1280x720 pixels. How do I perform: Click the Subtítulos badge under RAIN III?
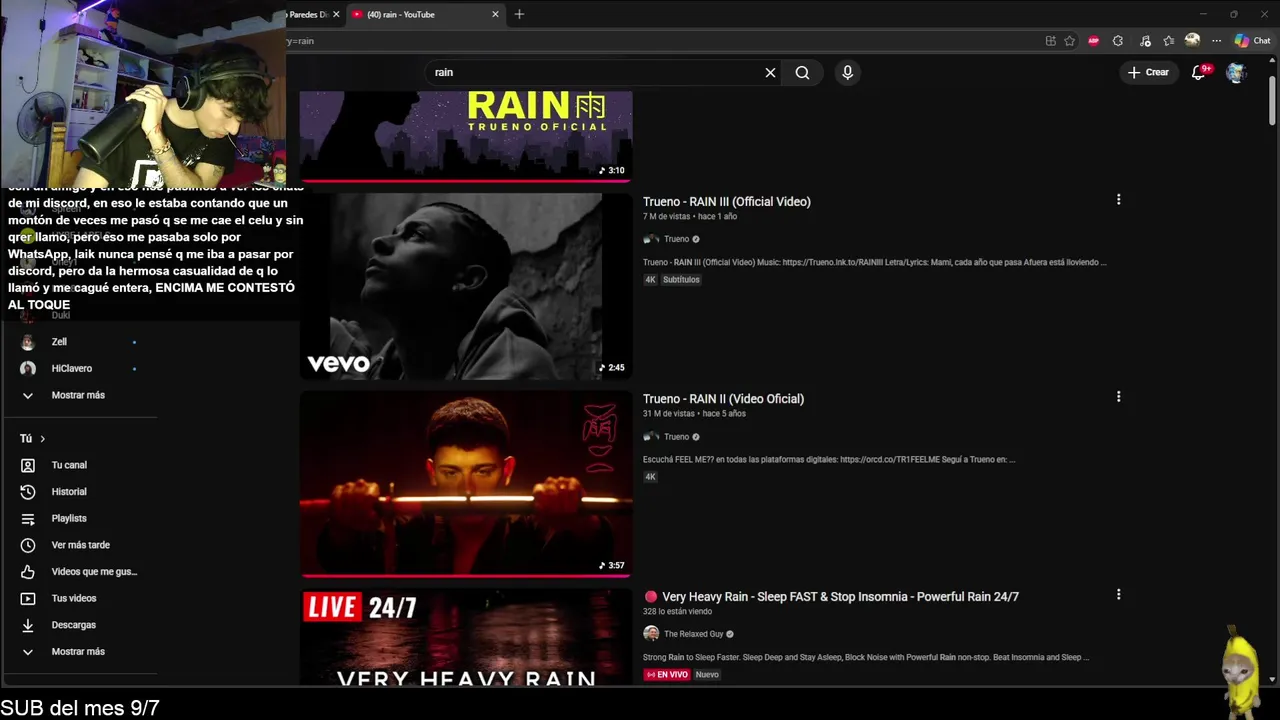pyautogui.click(x=681, y=280)
